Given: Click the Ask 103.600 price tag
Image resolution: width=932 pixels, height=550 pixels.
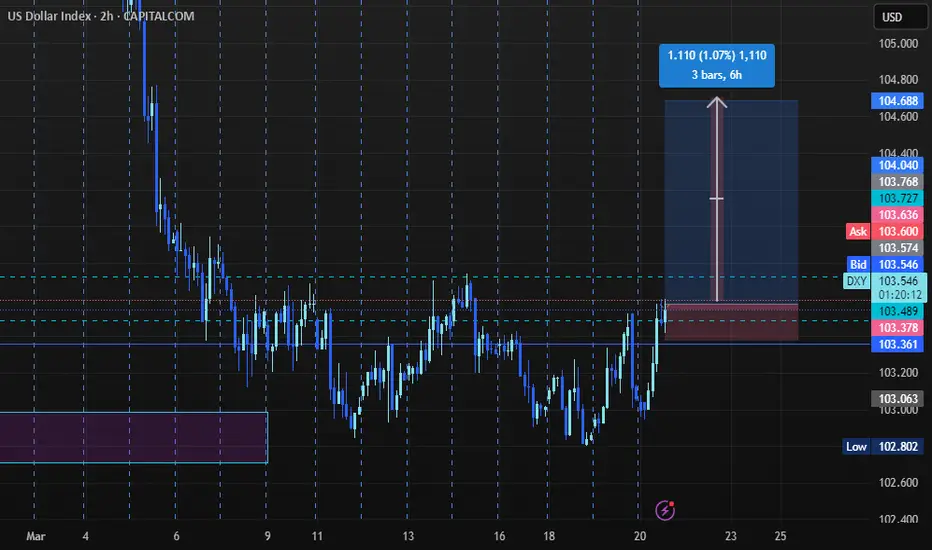Looking at the screenshot, I should (884, 231).
